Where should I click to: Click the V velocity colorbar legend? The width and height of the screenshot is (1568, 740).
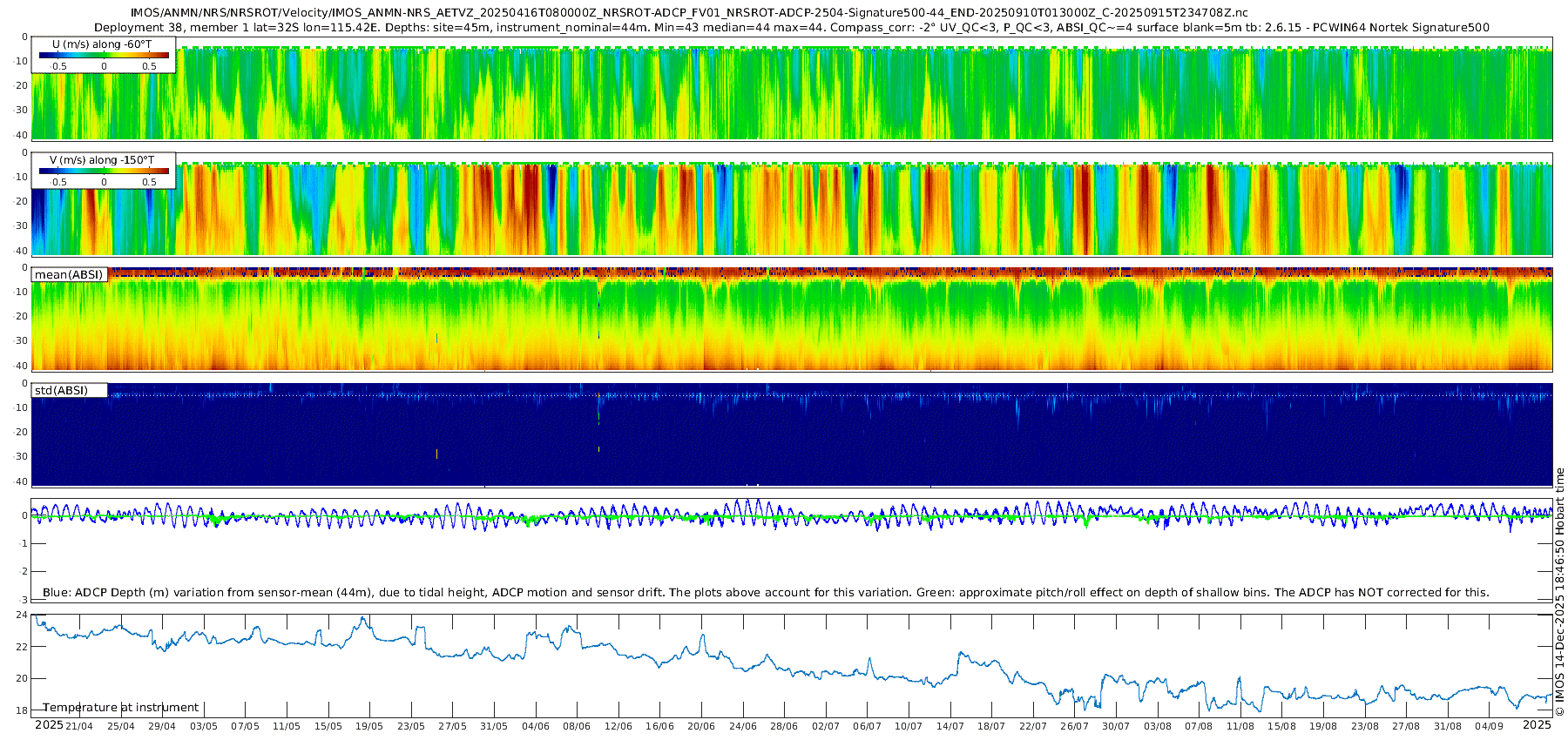tap(104, 171)
